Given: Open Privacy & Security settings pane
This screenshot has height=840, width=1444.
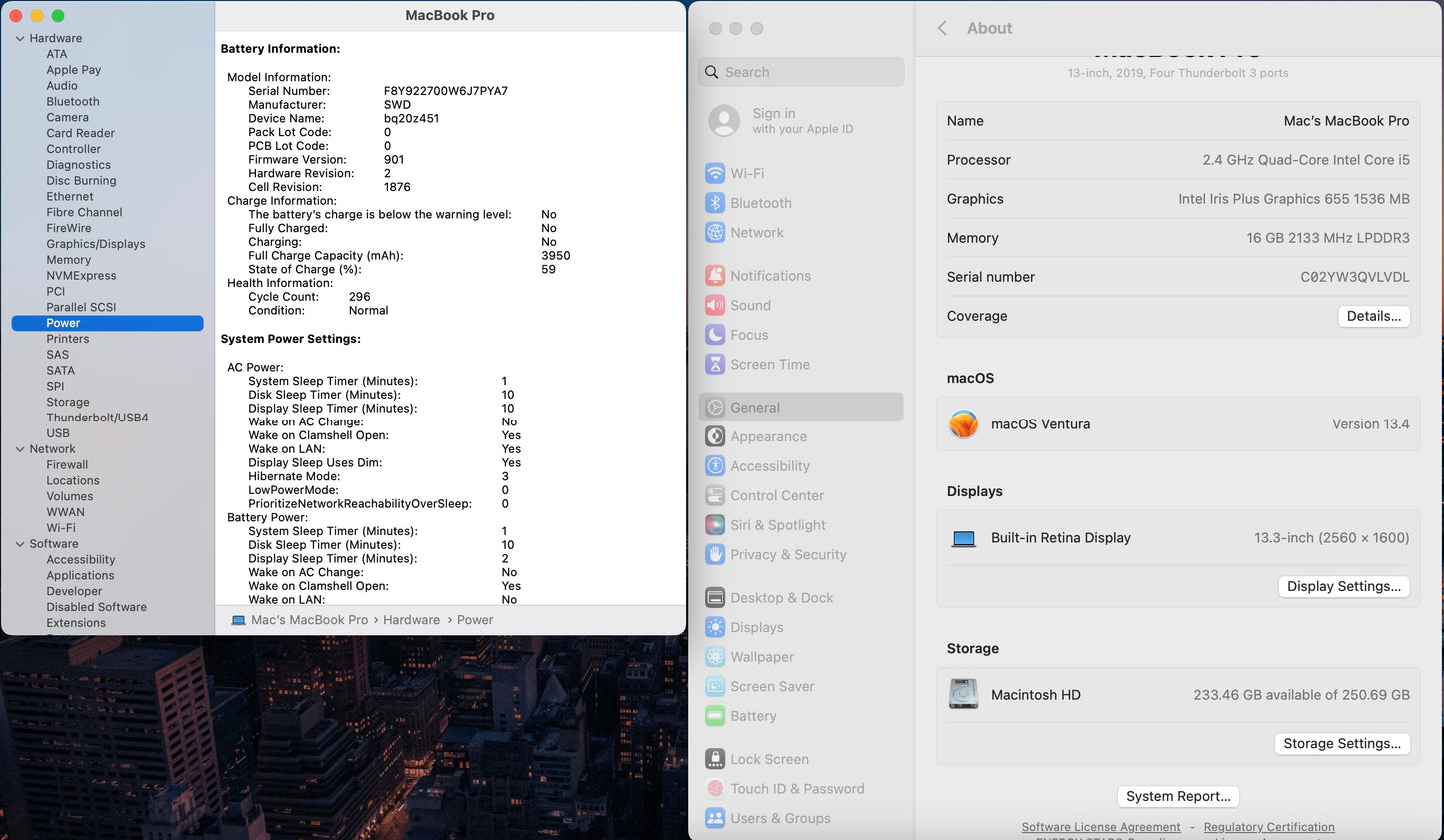Looking at the screenshot, I should (788, 555).
